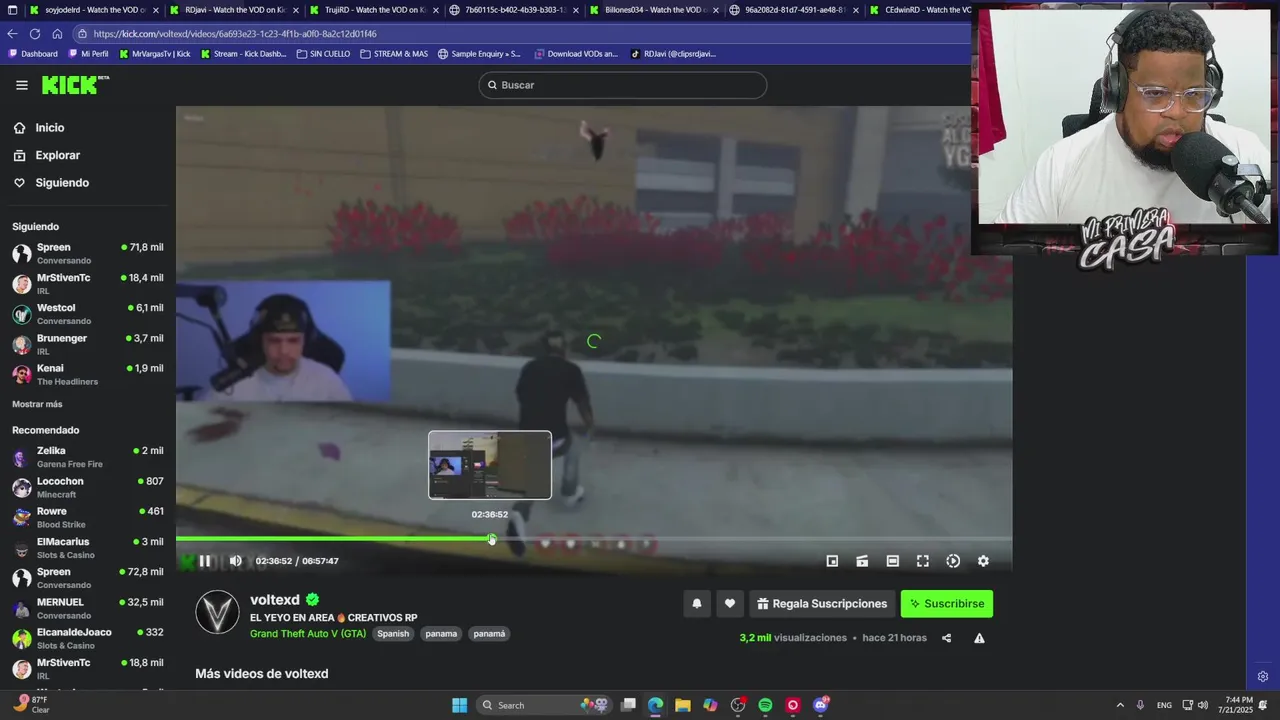The width and height of the screenshot is (1280, 720).
Task: Open MrStivenTc channel with 18,4 mil viewers
Action: click(x=88, y=284)
